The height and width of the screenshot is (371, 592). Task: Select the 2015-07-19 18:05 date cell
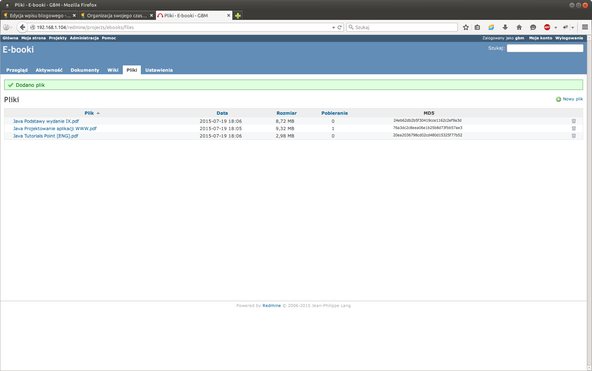pyautogui.click(x=221, y=128)
